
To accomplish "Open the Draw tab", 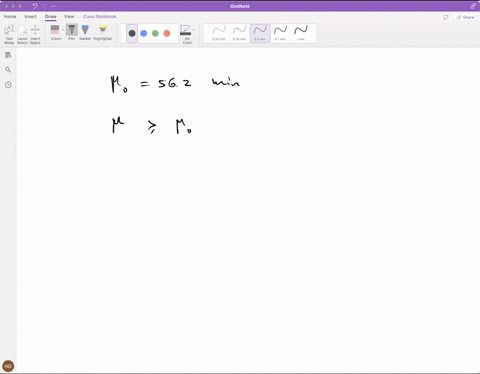I will (51, 16).
